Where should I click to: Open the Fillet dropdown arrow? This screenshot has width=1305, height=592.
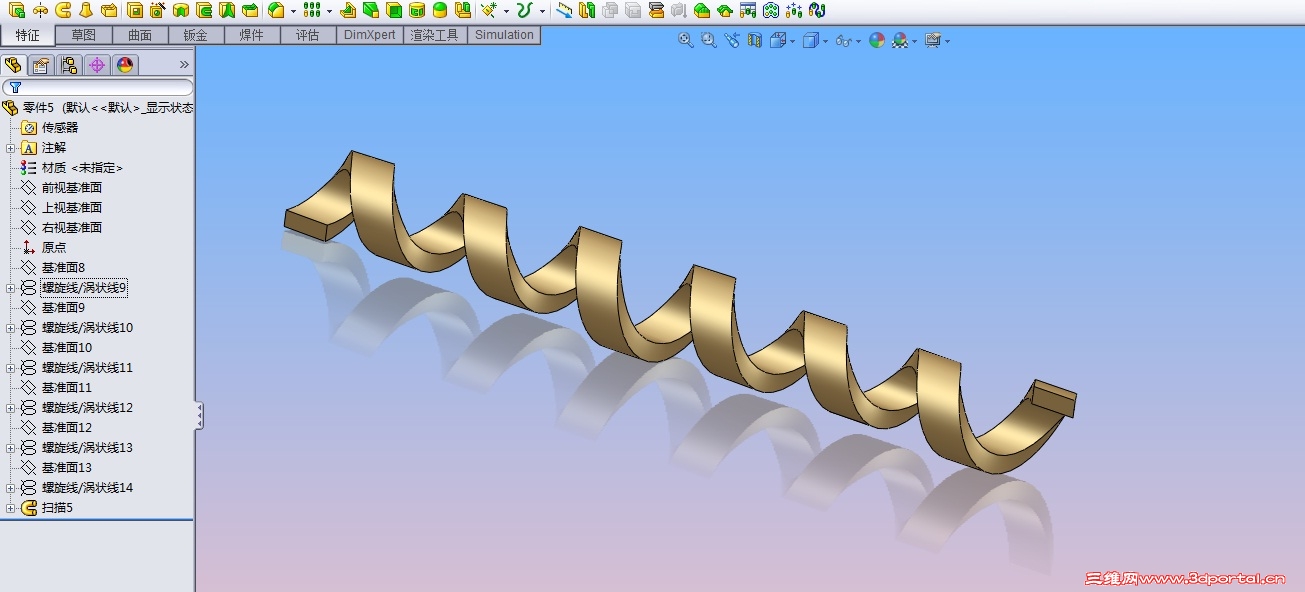293,12
